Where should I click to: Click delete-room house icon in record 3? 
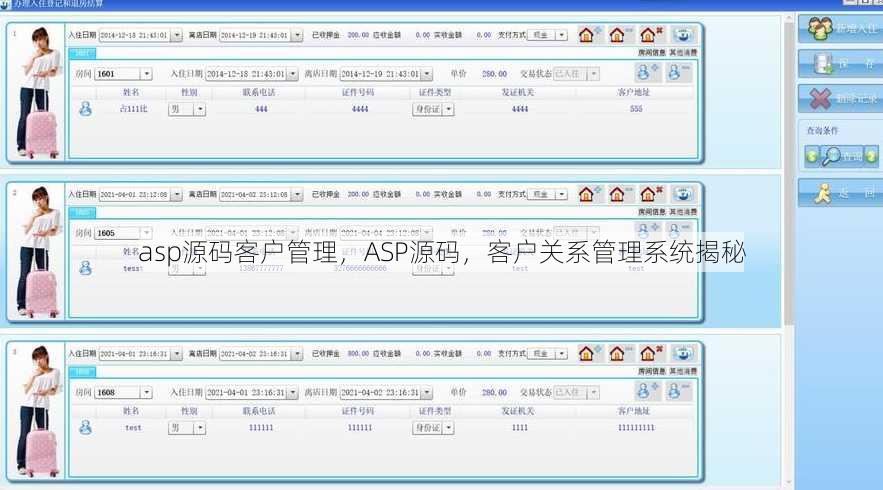[650, 354]
